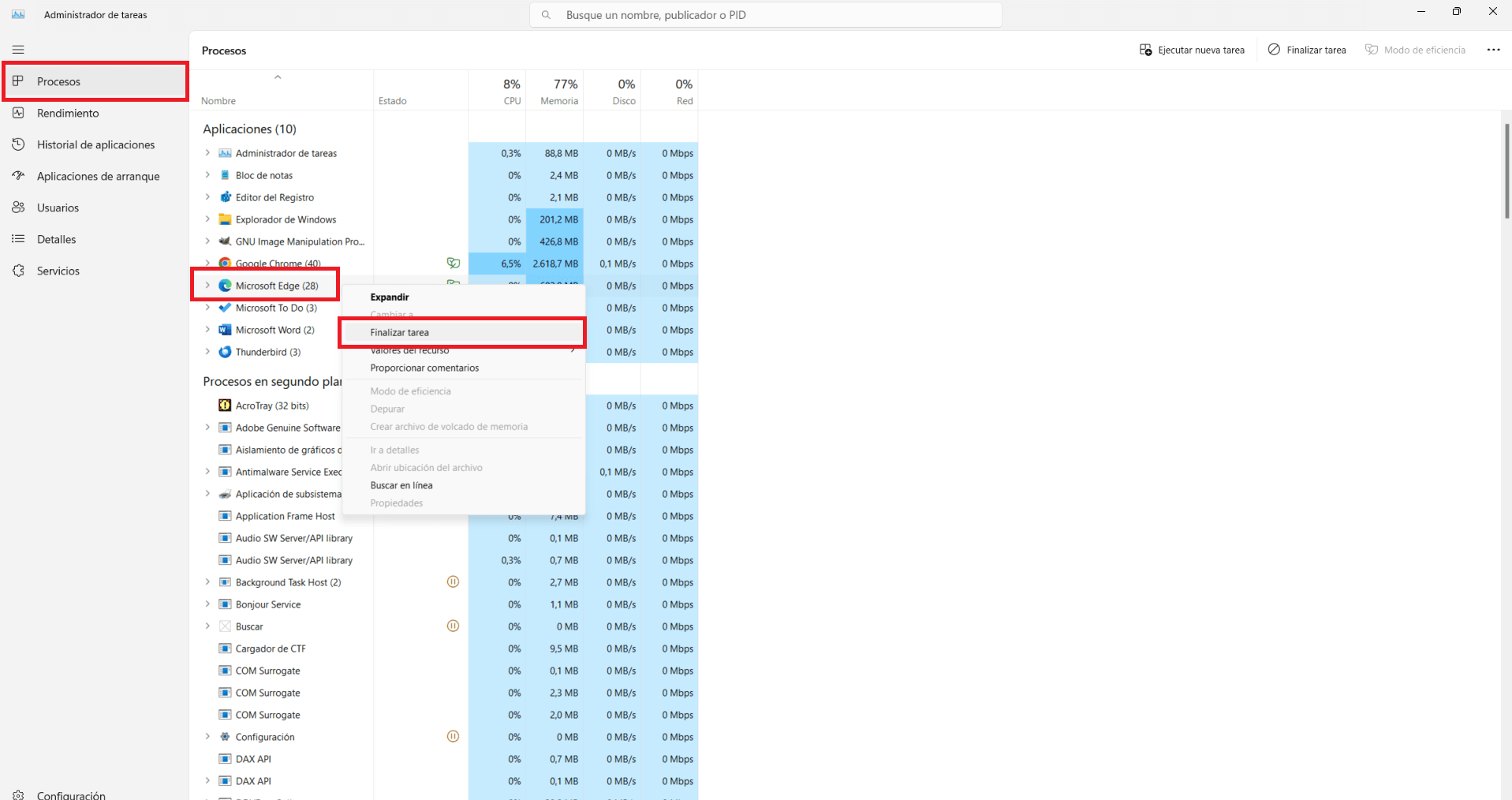Click Finalizar tarea button in toolbar
This screenshot has width=1512, height=800.
tap(1307, 50)
